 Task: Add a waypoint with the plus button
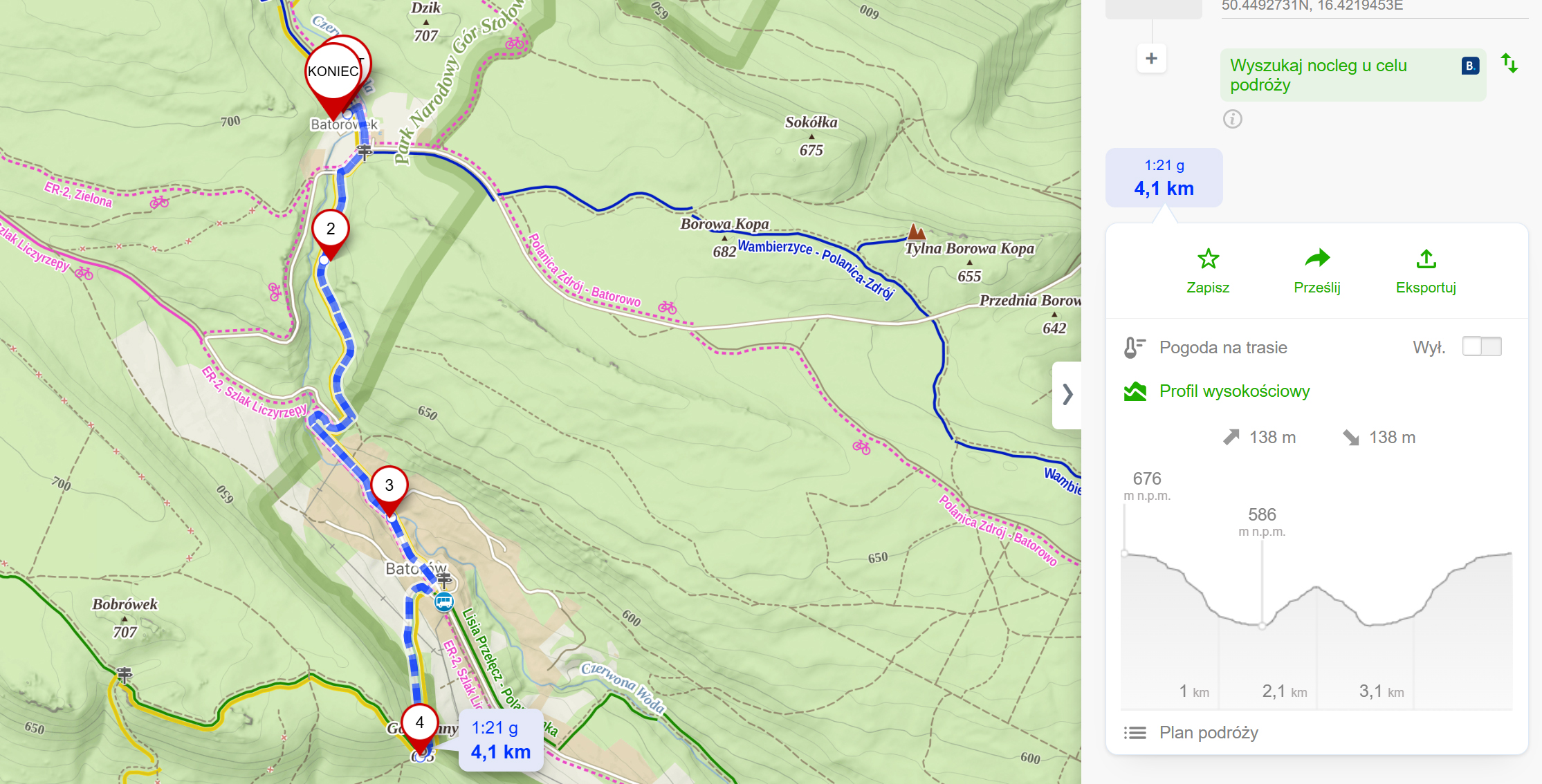[1151, 59]
